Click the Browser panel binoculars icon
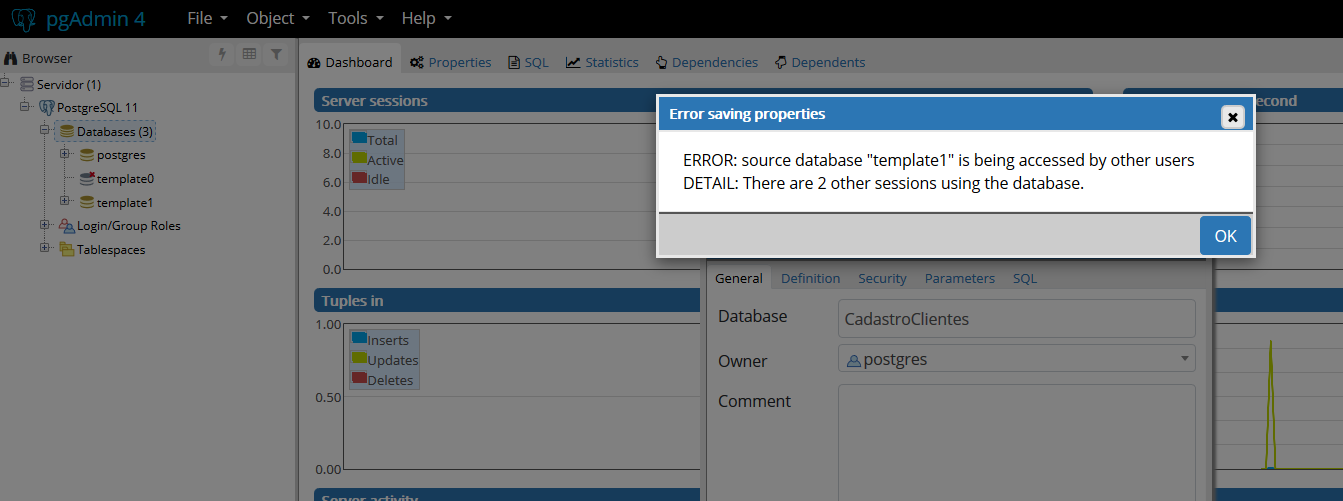The width and height of the screenshot is (1343, 501). (11, 58)
